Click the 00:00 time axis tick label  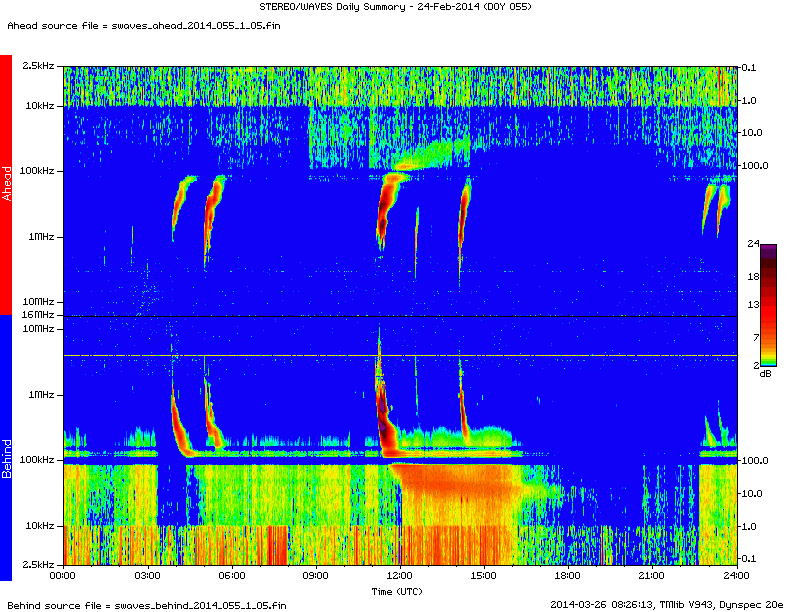tap(63, 576)
